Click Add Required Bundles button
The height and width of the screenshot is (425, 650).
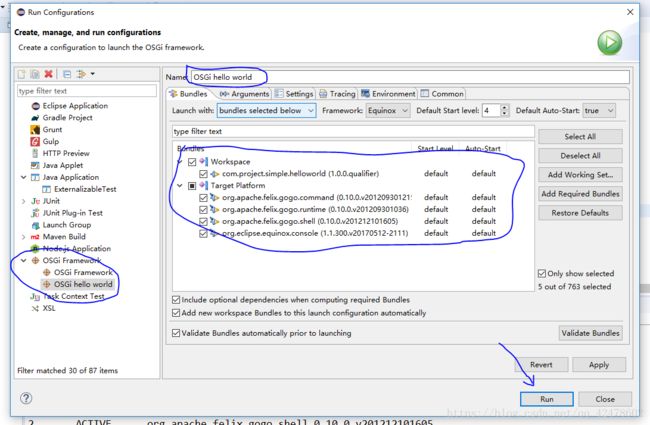[580, 194]
